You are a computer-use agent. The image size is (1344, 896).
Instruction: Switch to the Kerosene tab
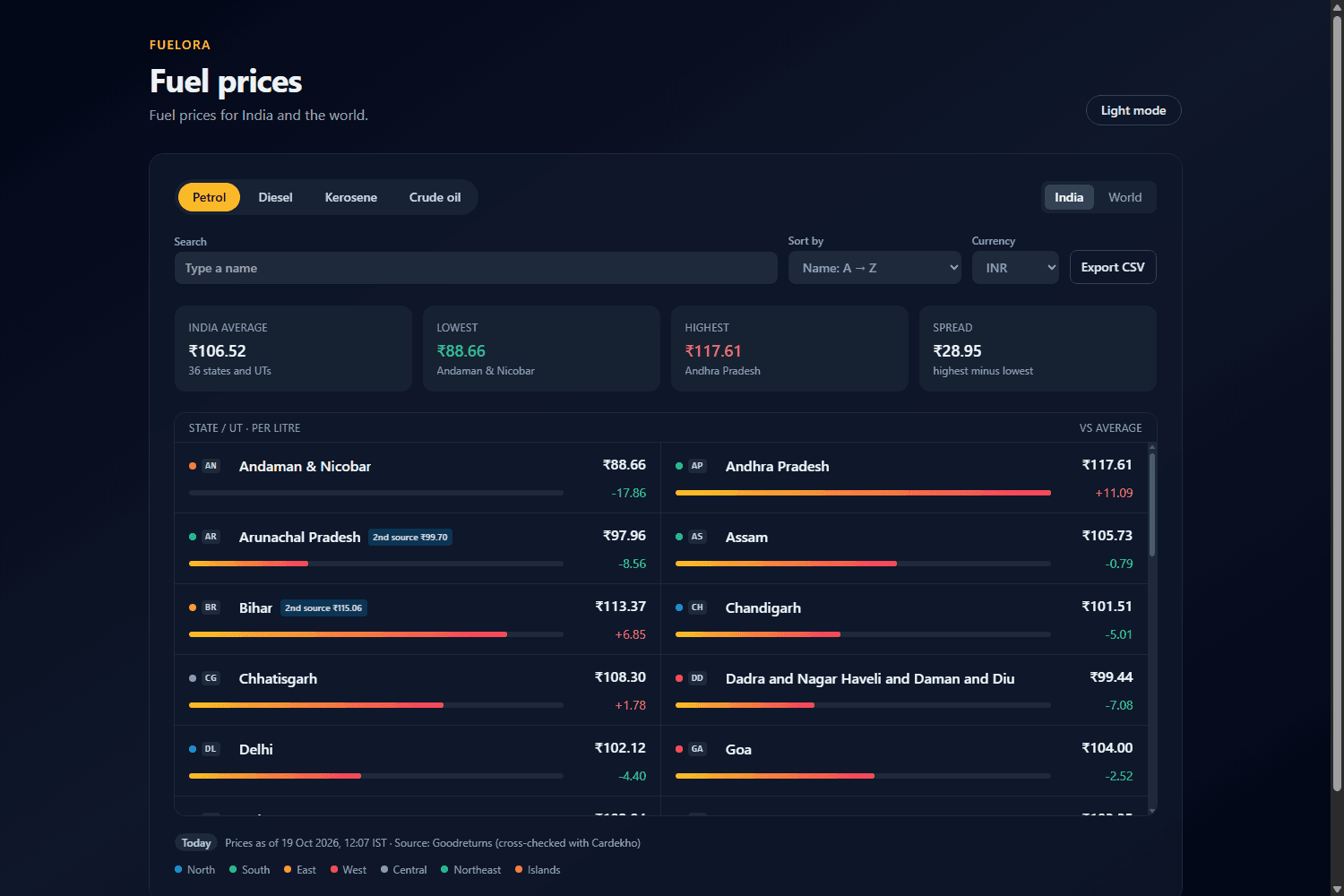(351, 197)
